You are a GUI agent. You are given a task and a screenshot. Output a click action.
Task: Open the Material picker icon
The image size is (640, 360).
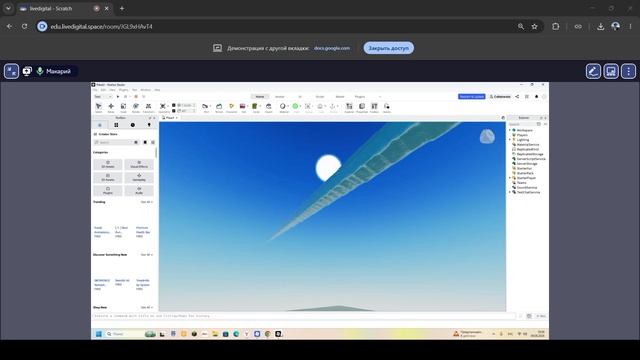click(x=282, y=106)
